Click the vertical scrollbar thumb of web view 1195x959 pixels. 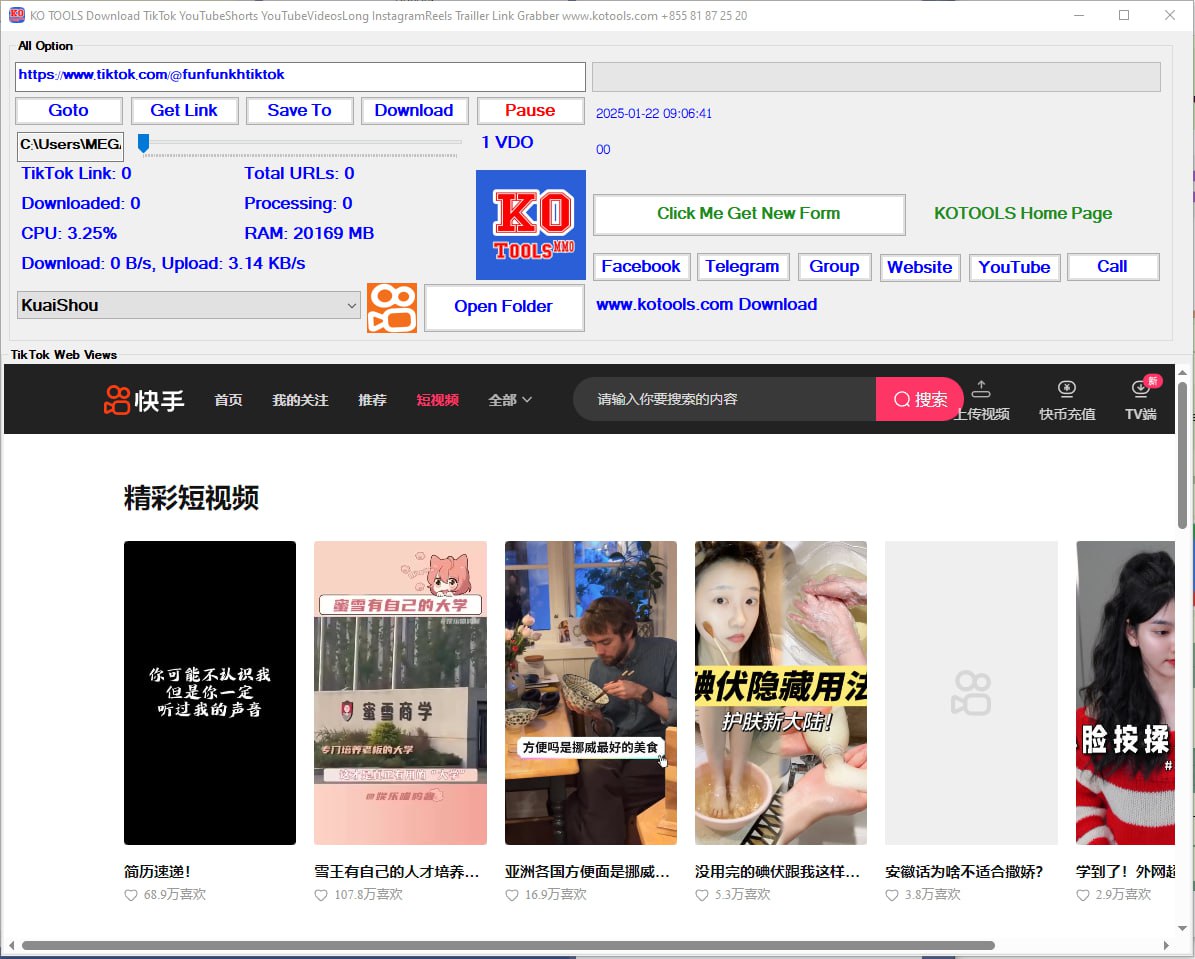point(1182,454)
